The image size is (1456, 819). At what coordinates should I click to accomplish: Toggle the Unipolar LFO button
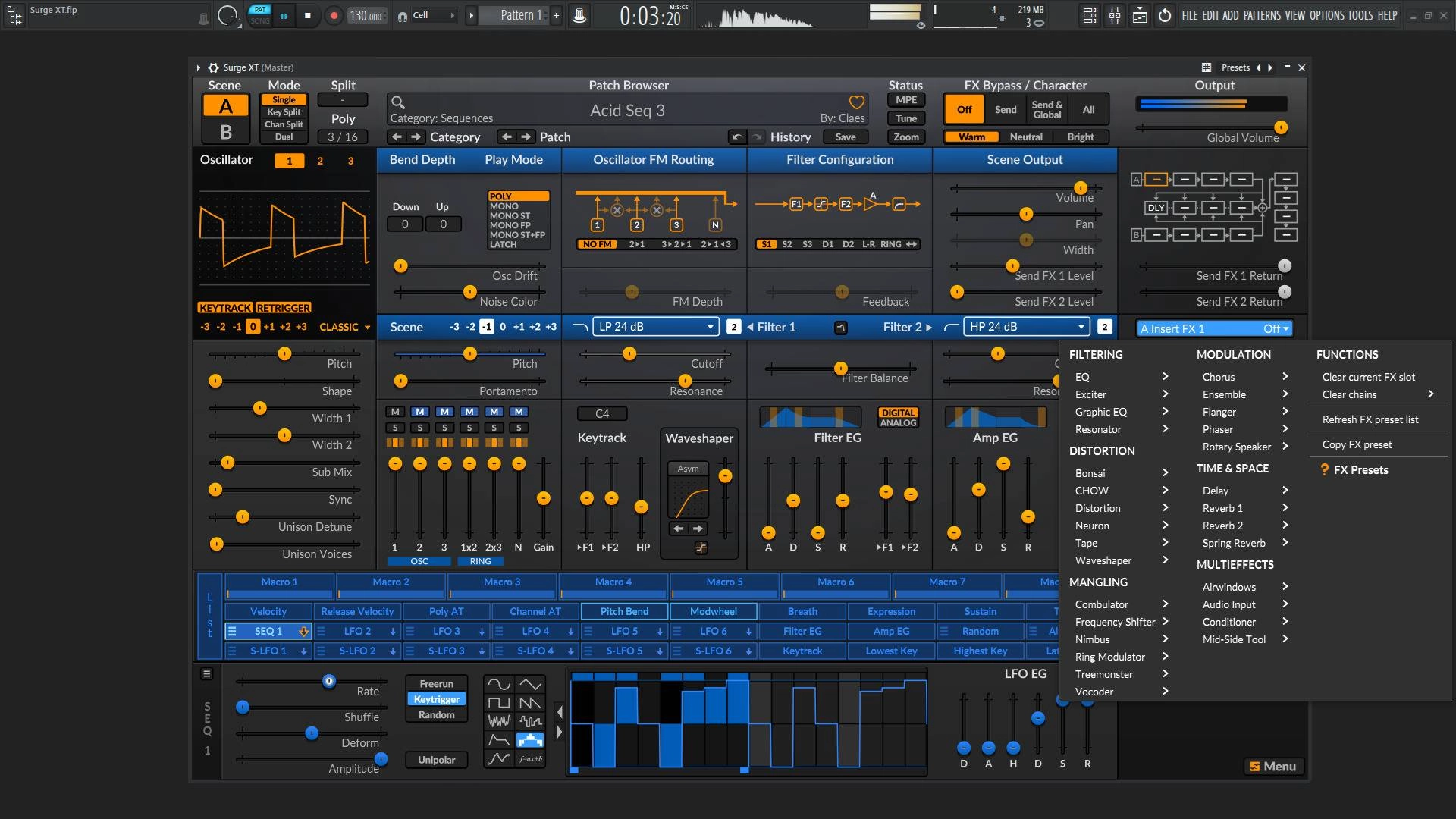pos(437,760)
